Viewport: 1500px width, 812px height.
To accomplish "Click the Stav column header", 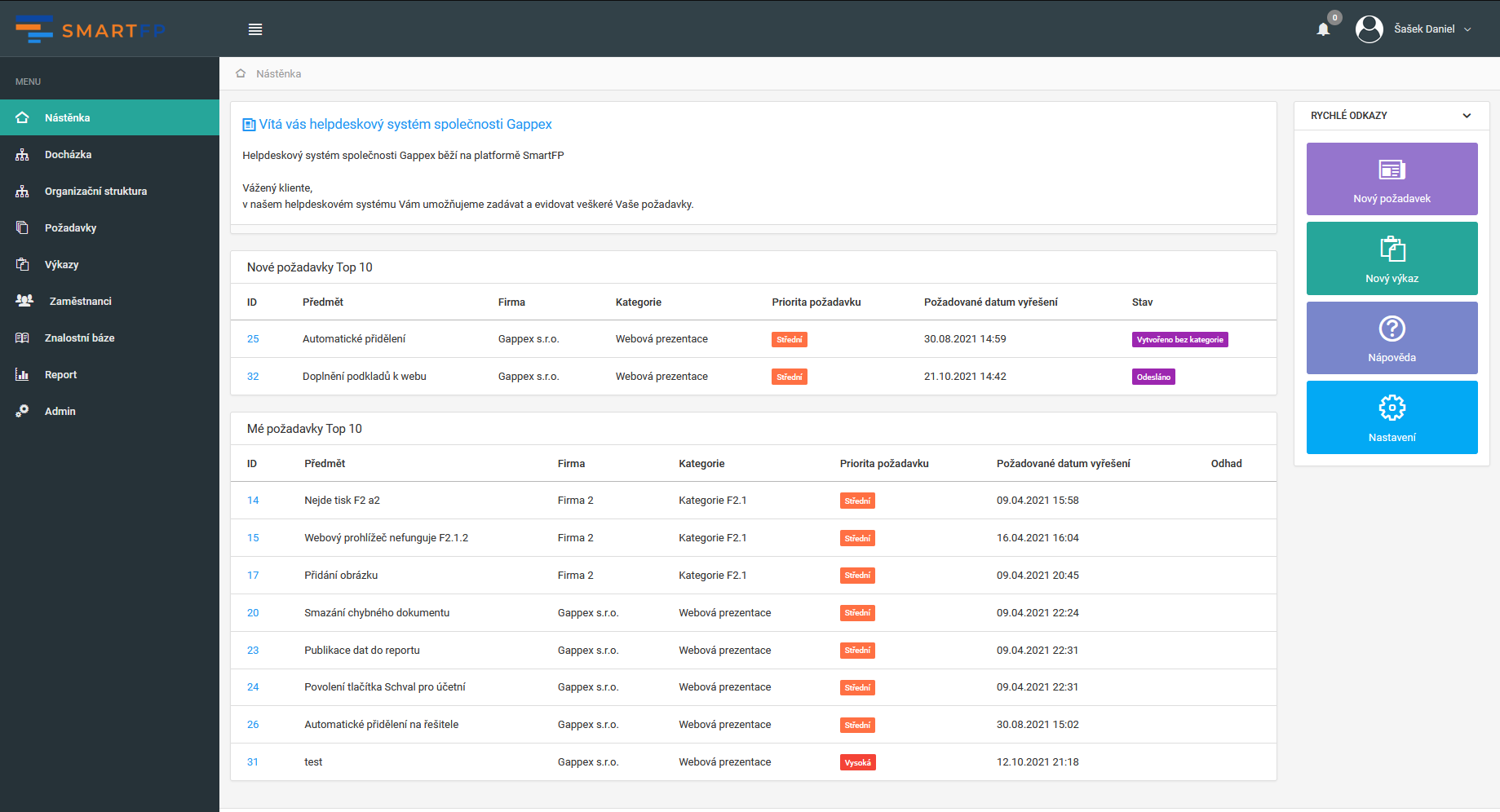I will [1142, 302].
